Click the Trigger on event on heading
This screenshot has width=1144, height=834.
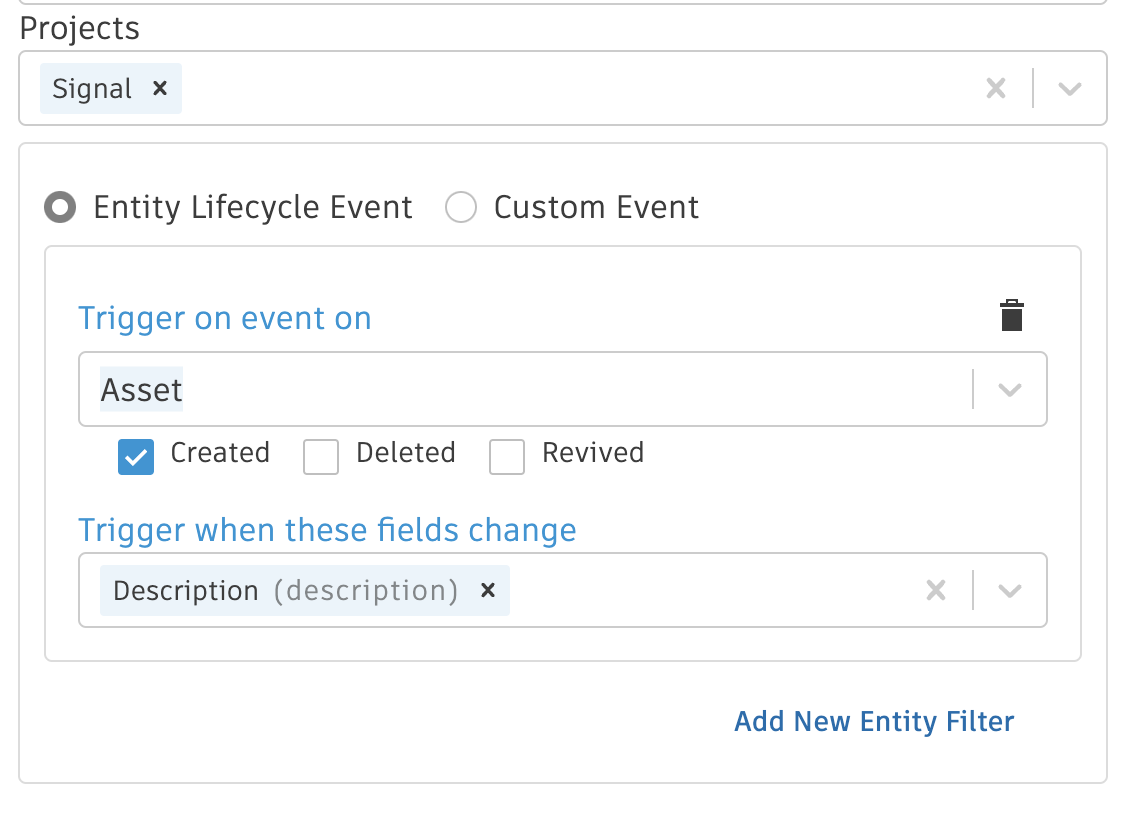pyautogui.click(x=224, y=318)
